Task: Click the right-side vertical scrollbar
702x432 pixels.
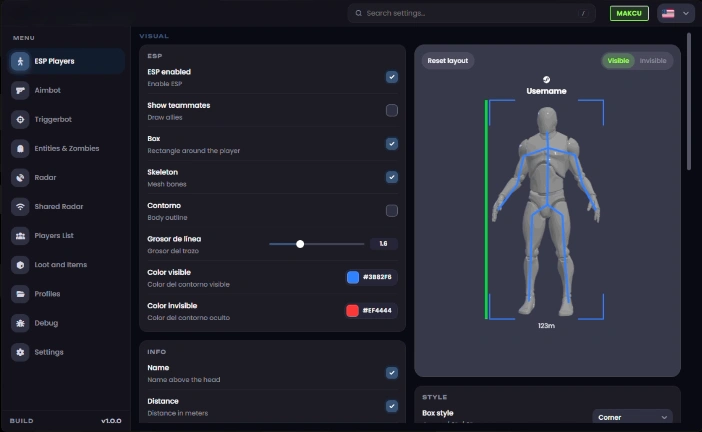Action: (x=689, y=102)
